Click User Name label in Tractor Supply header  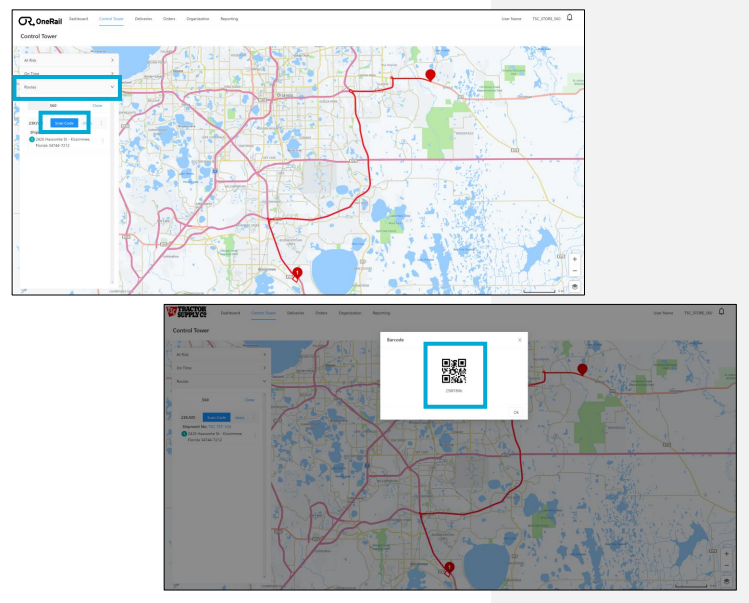coord(663,313)
